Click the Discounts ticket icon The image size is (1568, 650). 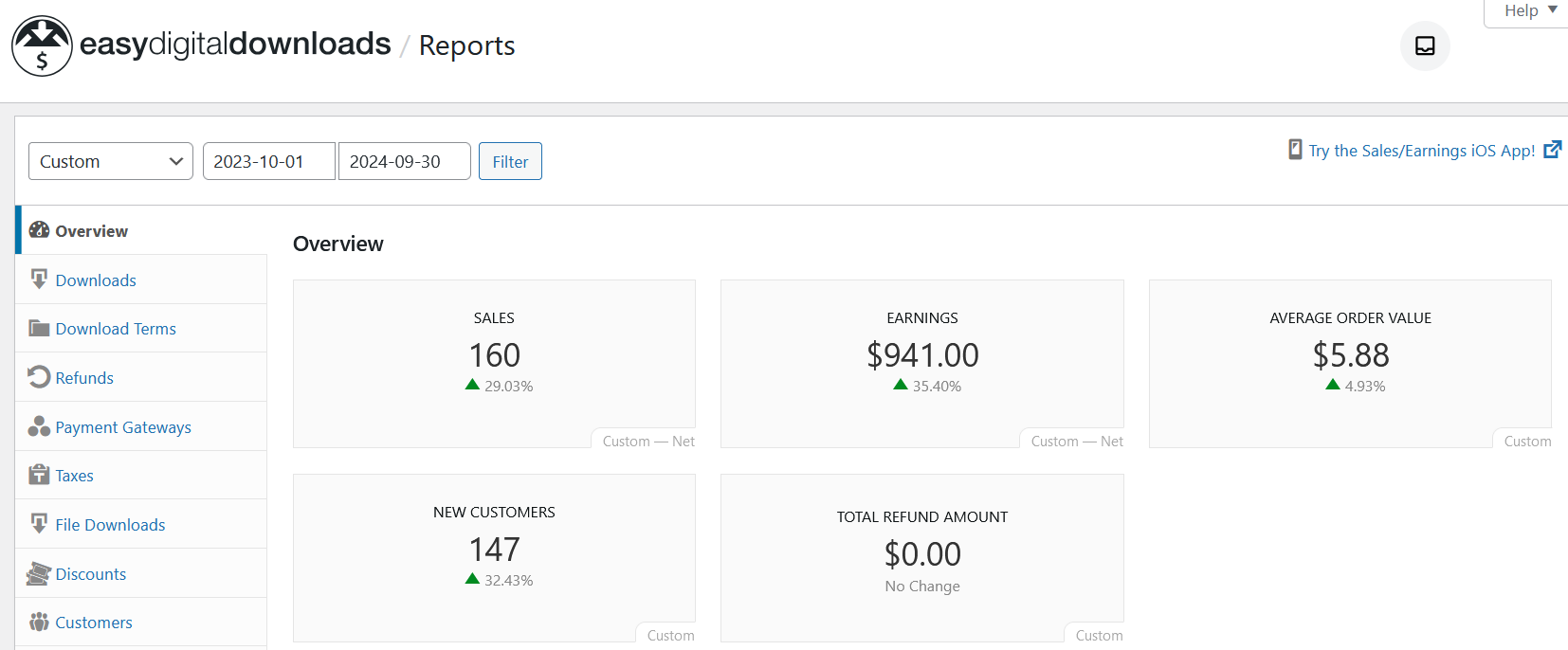(x=39, y=573)
